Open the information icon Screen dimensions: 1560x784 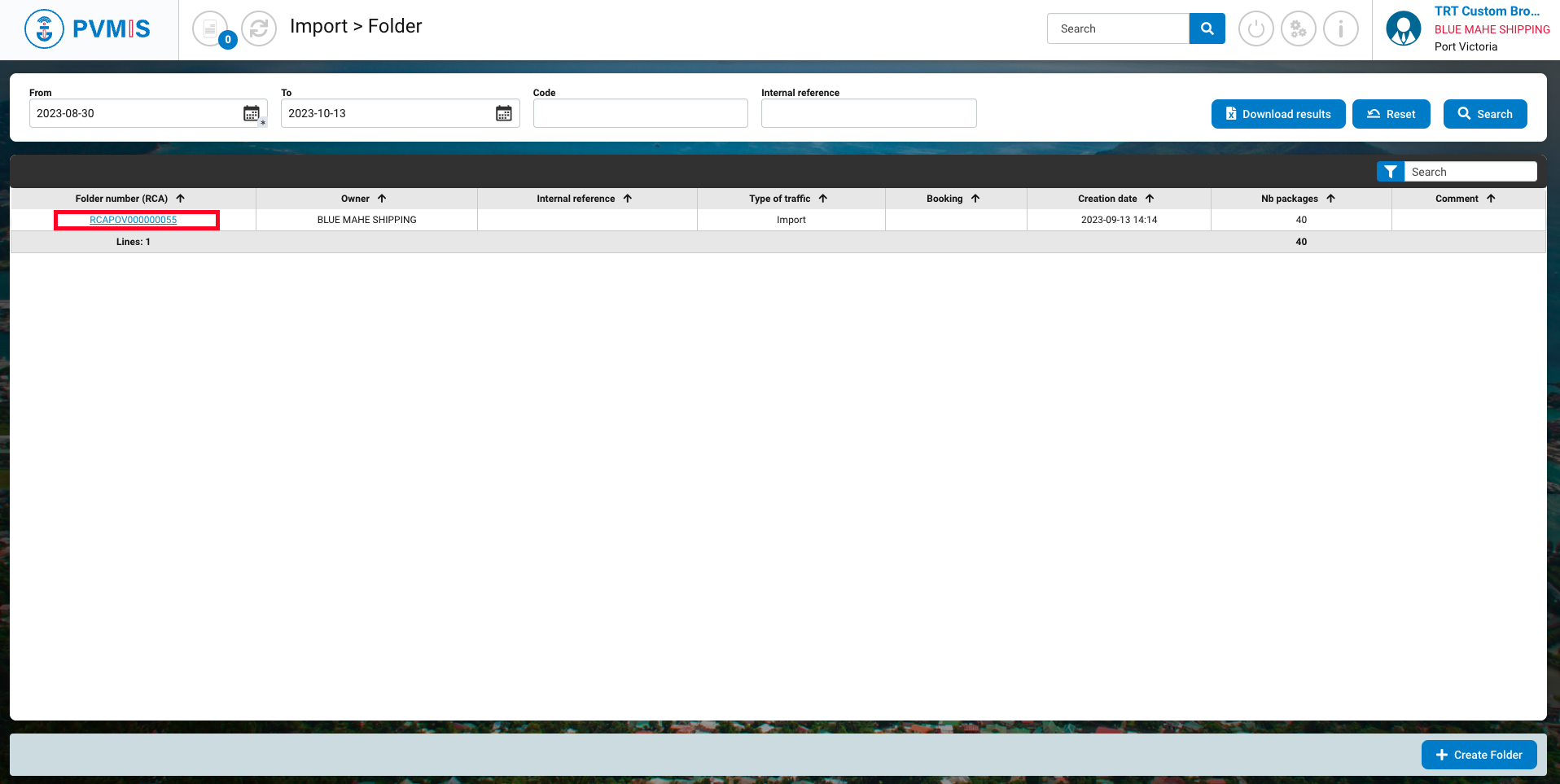1340,29
